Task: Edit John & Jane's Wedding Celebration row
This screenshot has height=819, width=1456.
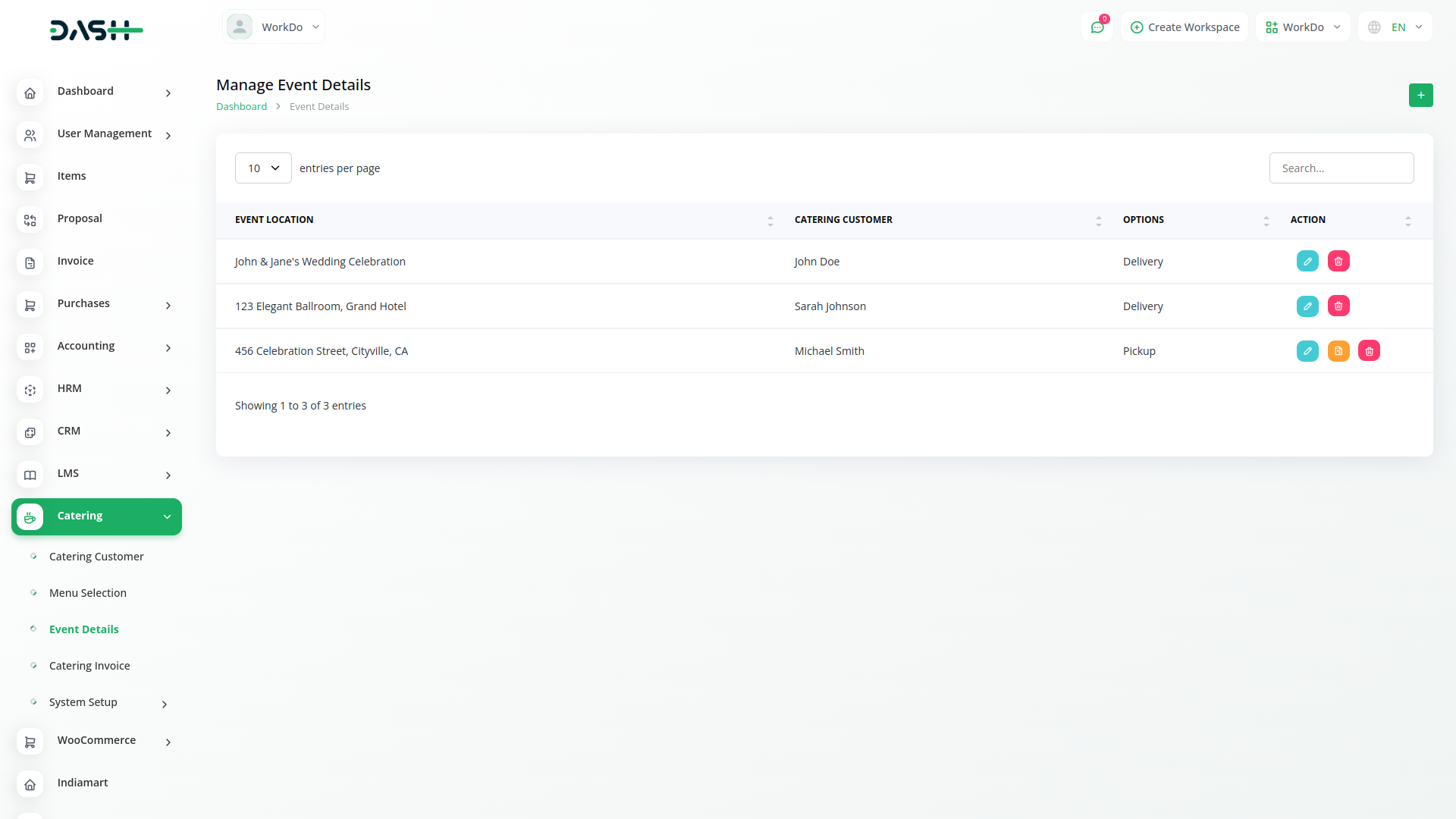Action: pos(1307,262)
